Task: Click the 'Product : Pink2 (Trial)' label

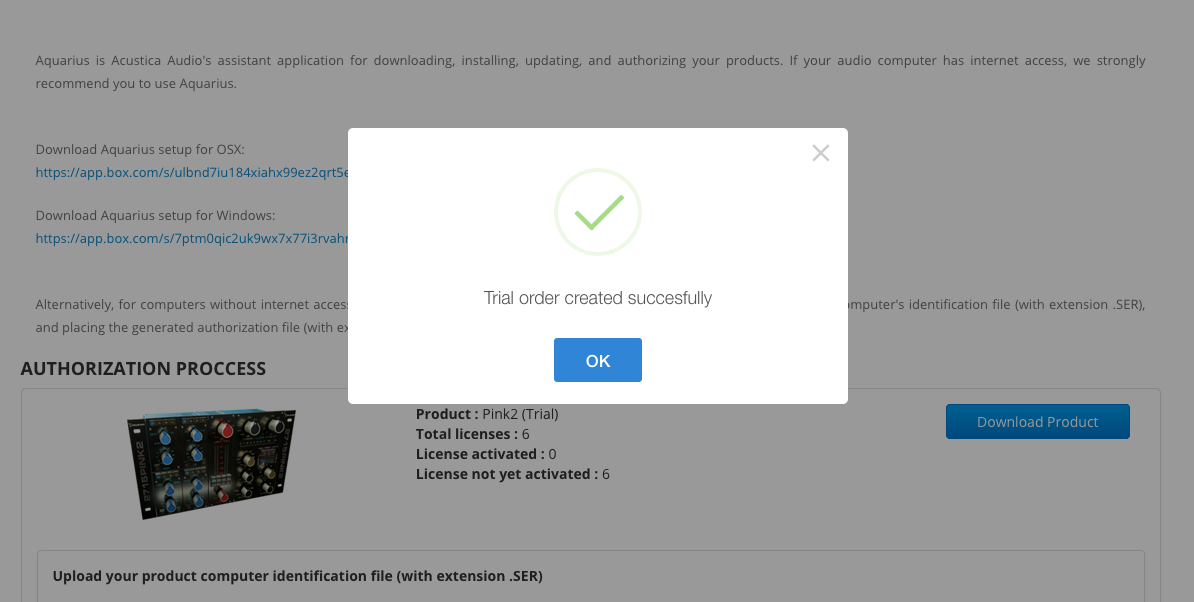Action: click(x=486, y=414)
